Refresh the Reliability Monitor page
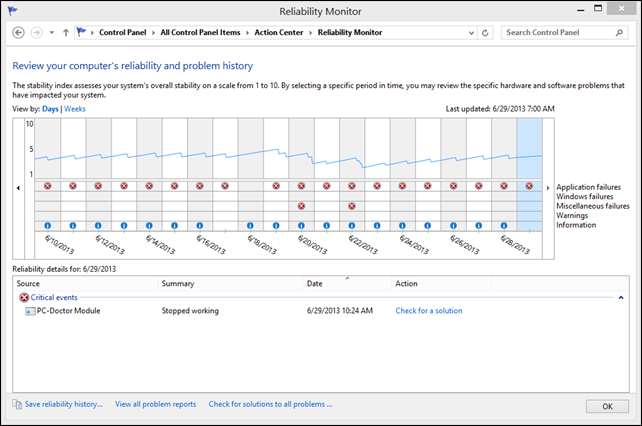Viewport: 642px width, 426px height. pyautogui.click(x=485, y=32)
